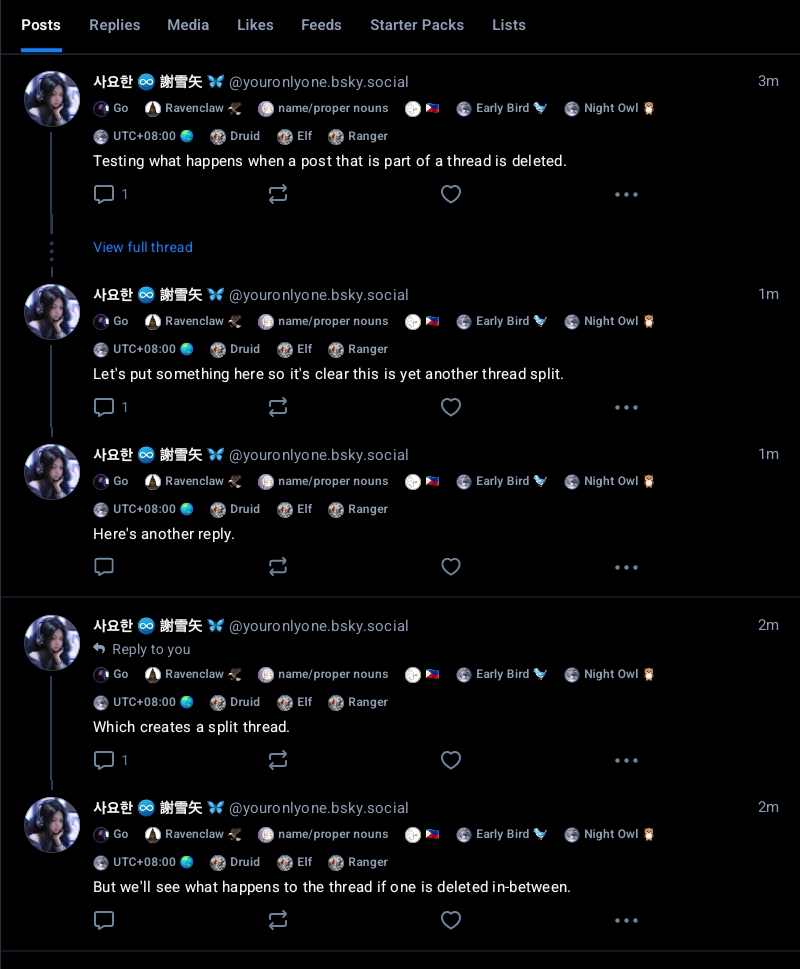Switch to the Replies tab
800x969 pixels.
115,25
